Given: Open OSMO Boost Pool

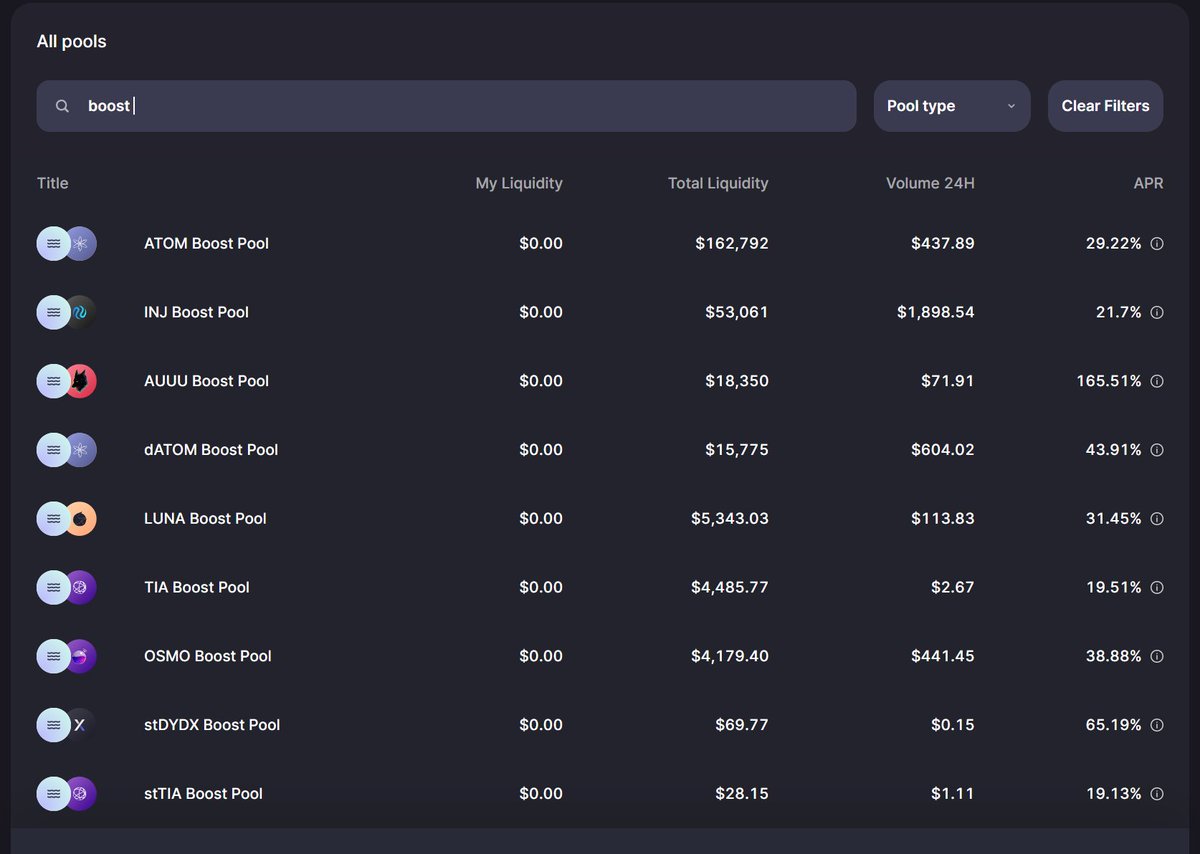Looking at the screenshot, I should (x=208, y=656).
